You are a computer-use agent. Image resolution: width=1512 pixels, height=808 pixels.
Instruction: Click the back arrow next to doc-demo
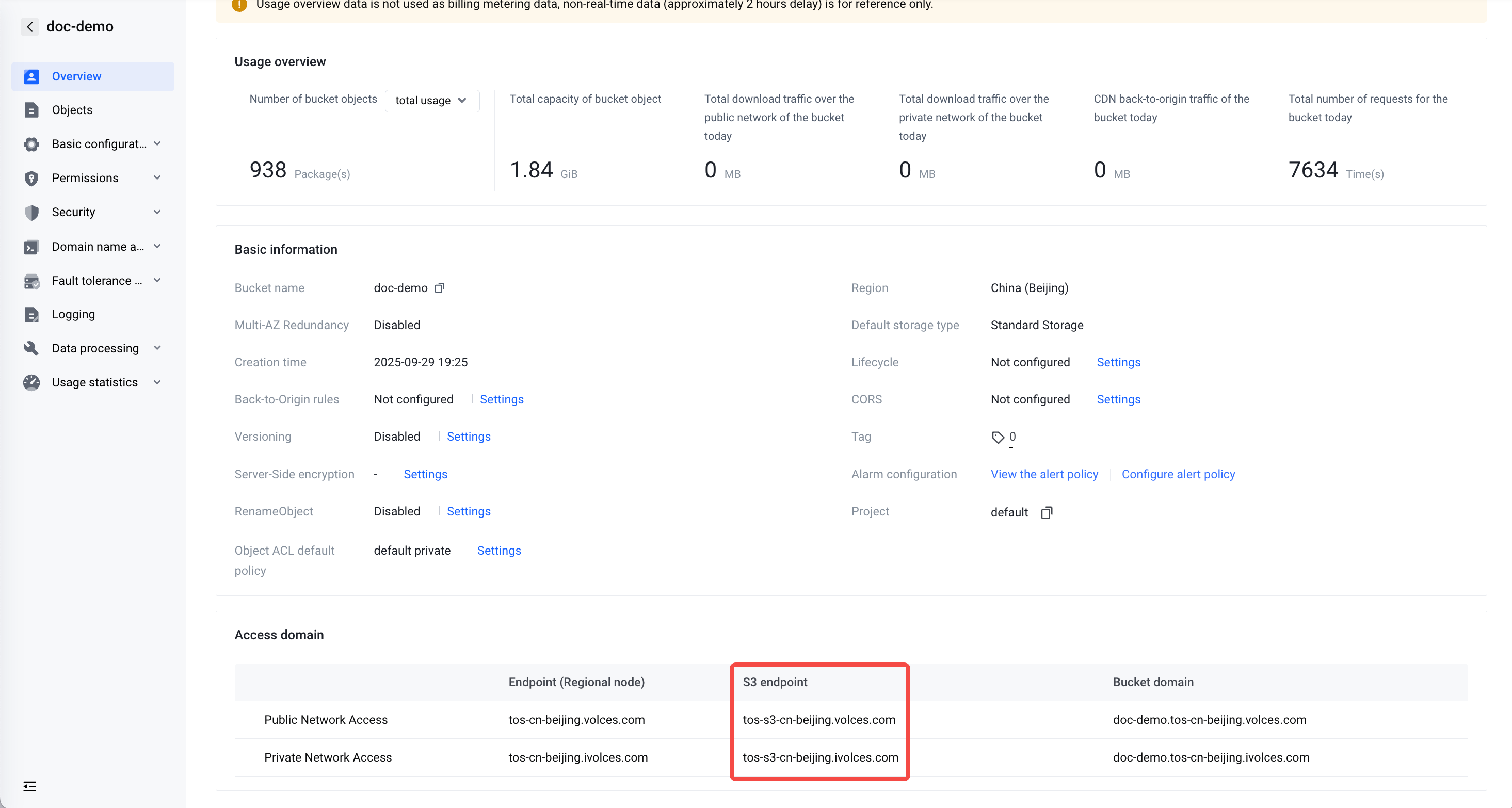[30, 26]
